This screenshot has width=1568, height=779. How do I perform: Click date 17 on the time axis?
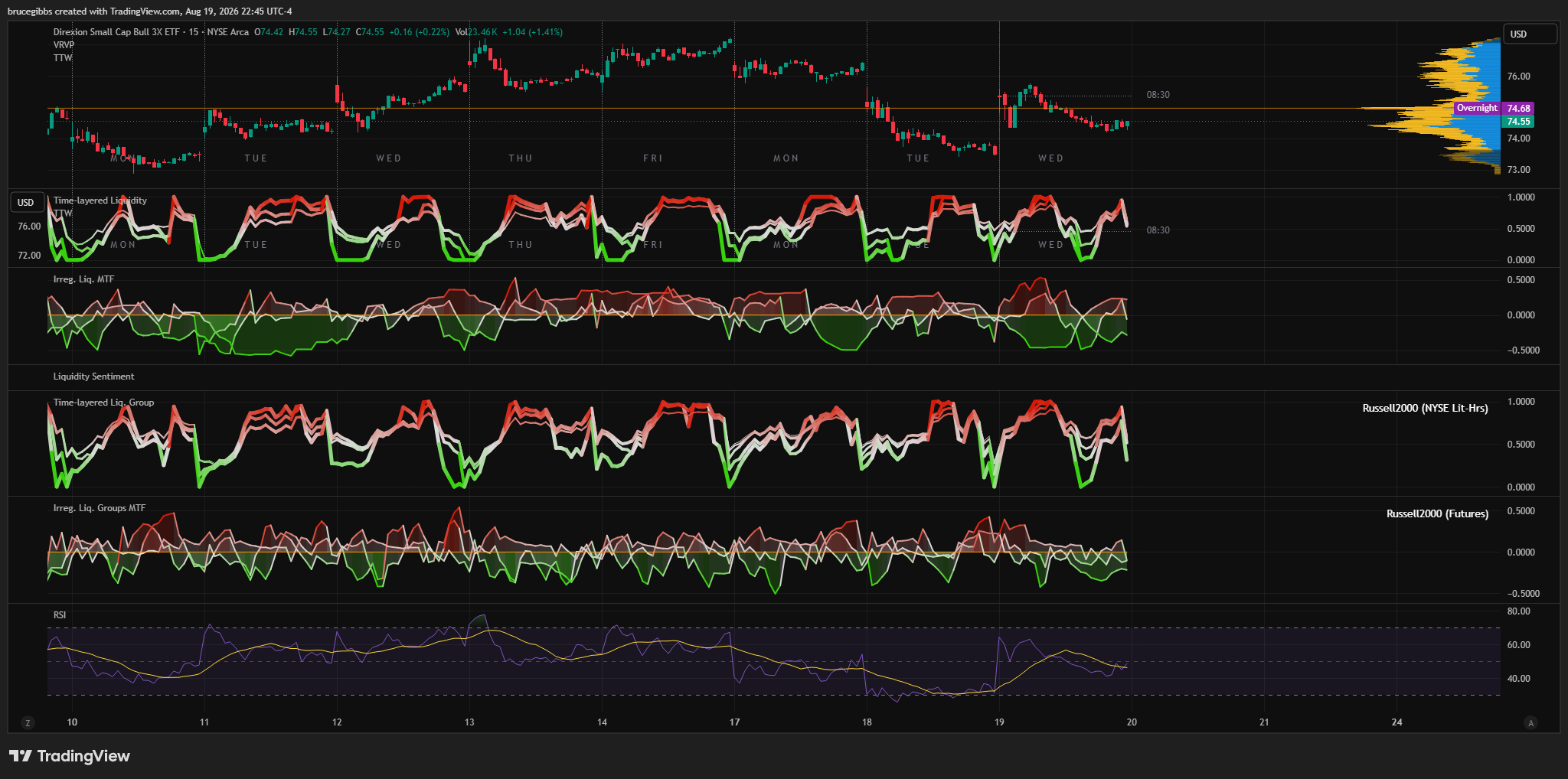[x=735, y=722]
